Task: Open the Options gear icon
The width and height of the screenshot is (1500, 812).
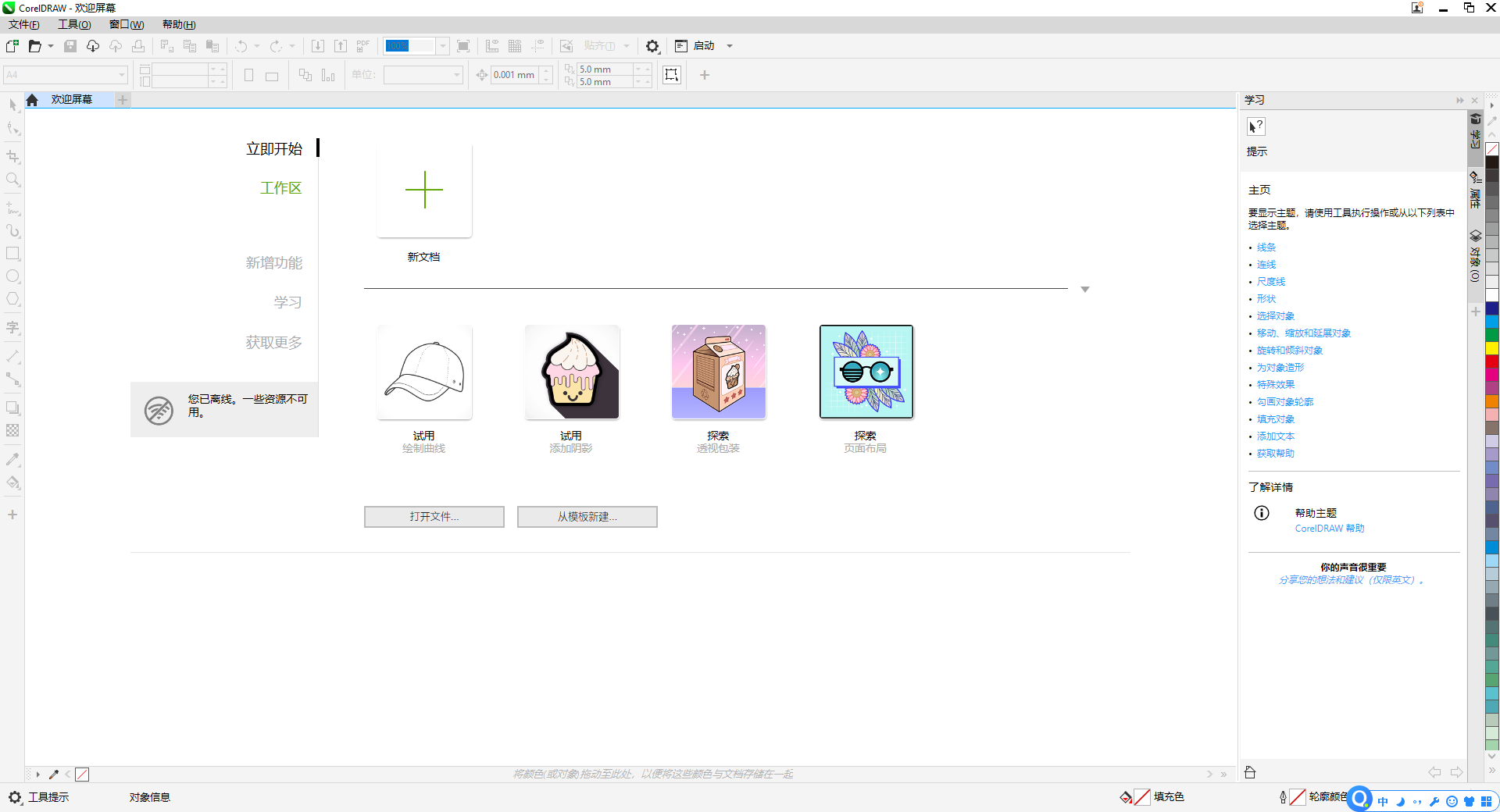Action: (x=652, y=46)
